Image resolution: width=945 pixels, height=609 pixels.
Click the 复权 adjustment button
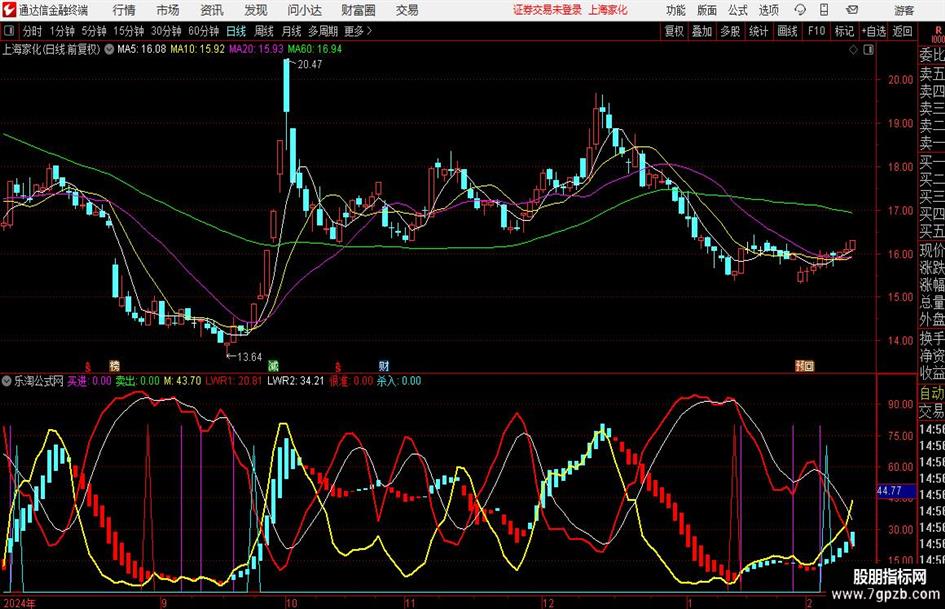[674, 31]
